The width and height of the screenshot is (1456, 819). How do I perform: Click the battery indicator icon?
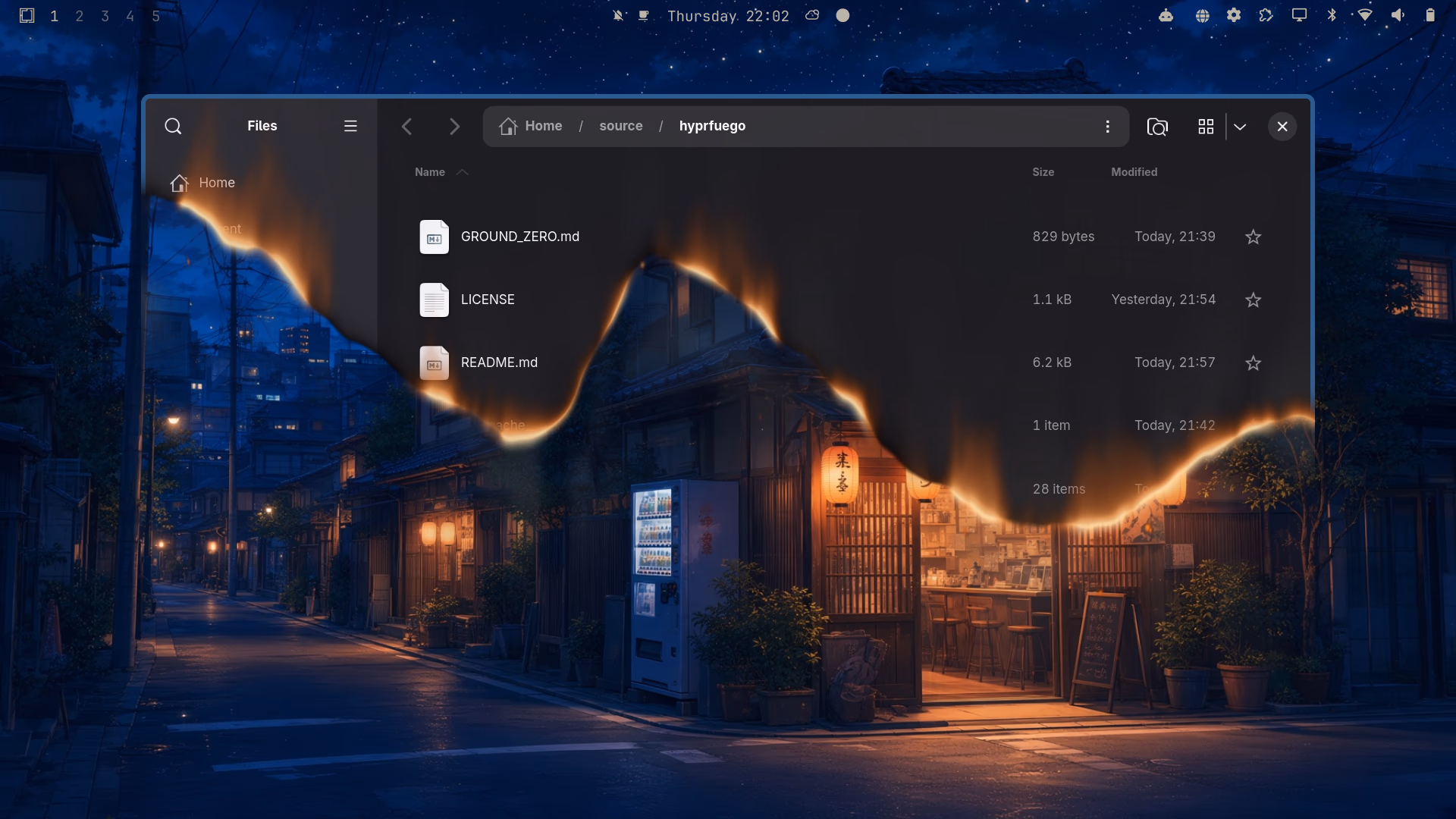(1430, 15)
